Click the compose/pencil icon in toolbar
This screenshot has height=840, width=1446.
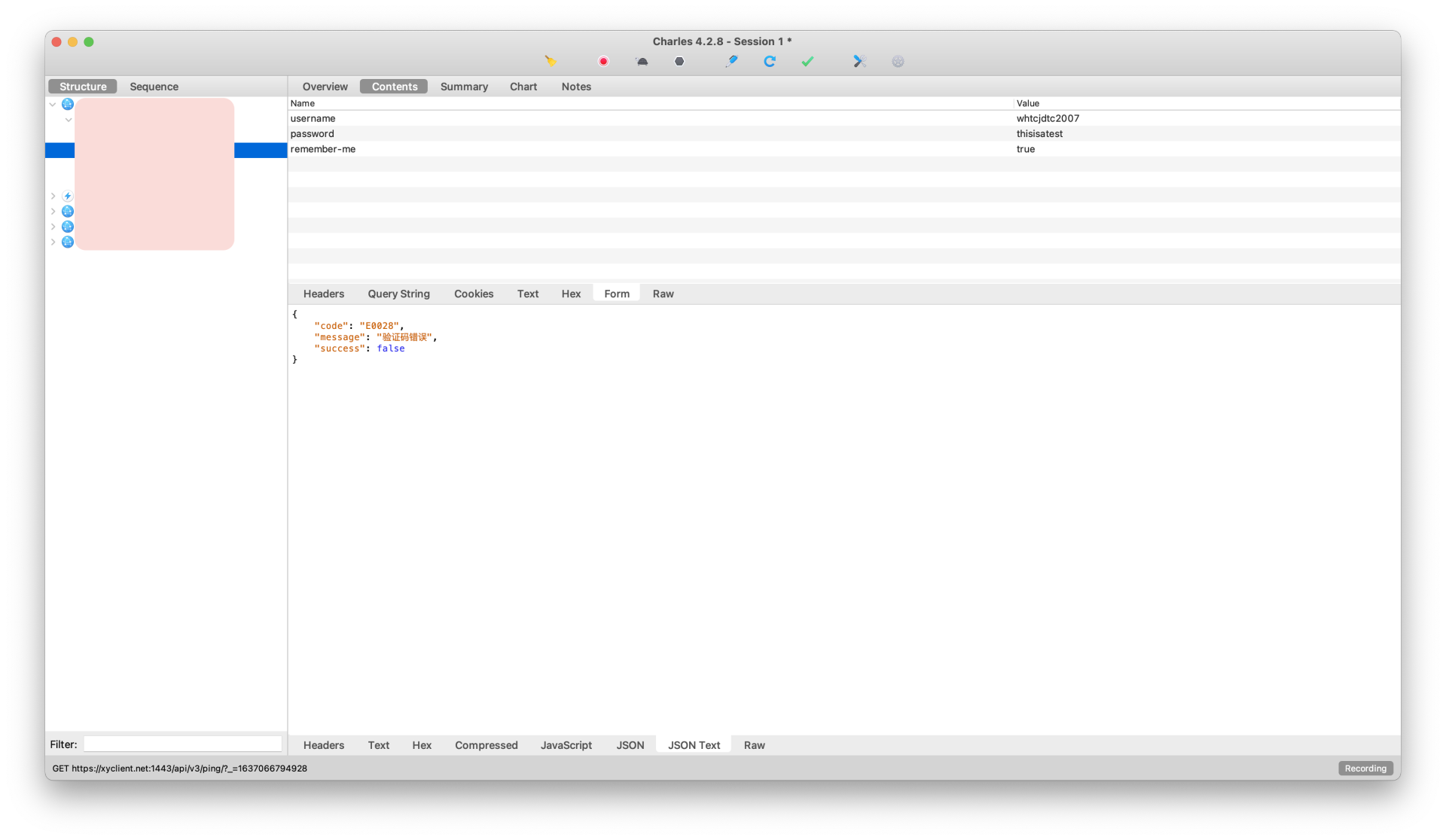click(732, 62)
